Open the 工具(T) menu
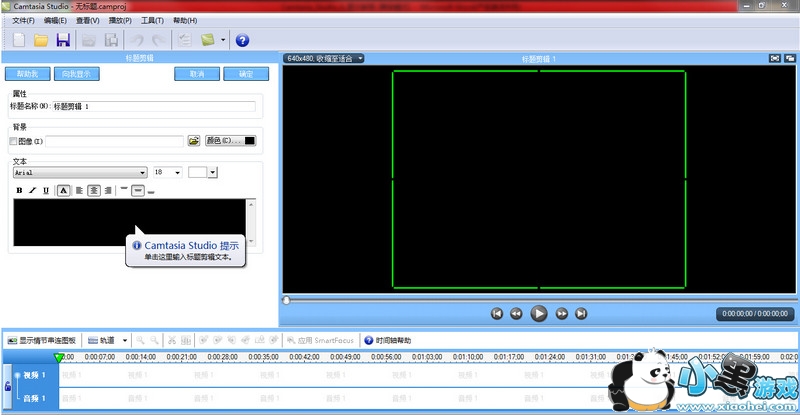Viewport: 800px width, 415px height. coord(152,20)
